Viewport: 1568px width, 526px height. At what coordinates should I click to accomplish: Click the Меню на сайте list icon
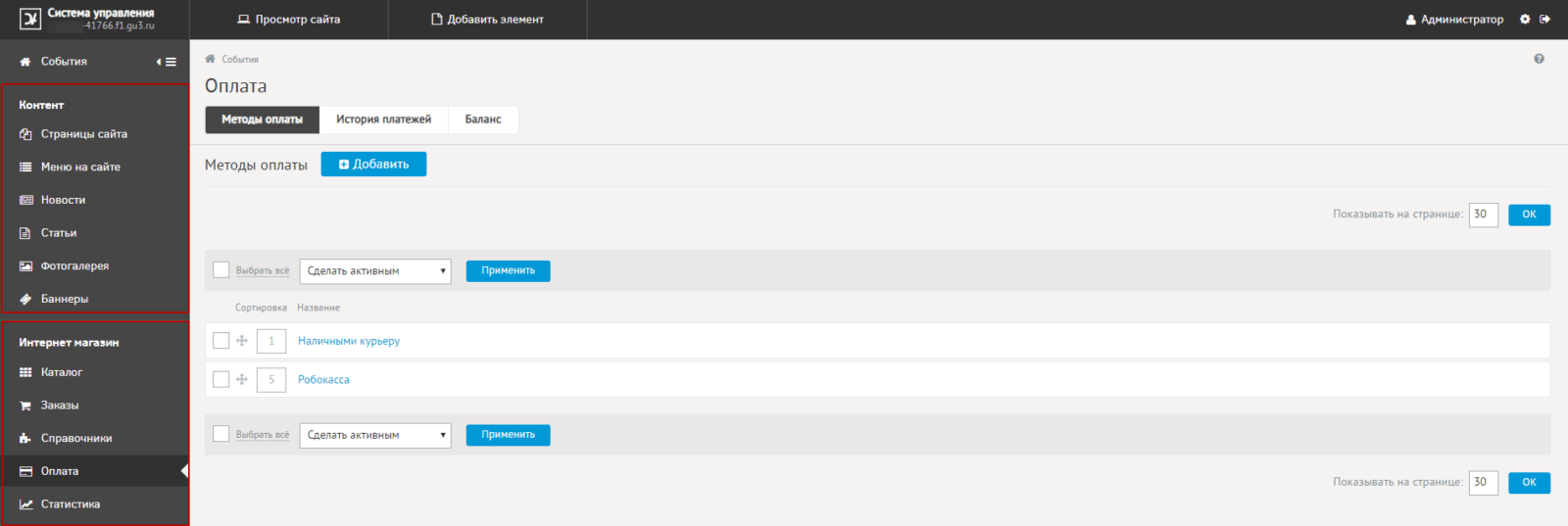(x=25, y=167)
